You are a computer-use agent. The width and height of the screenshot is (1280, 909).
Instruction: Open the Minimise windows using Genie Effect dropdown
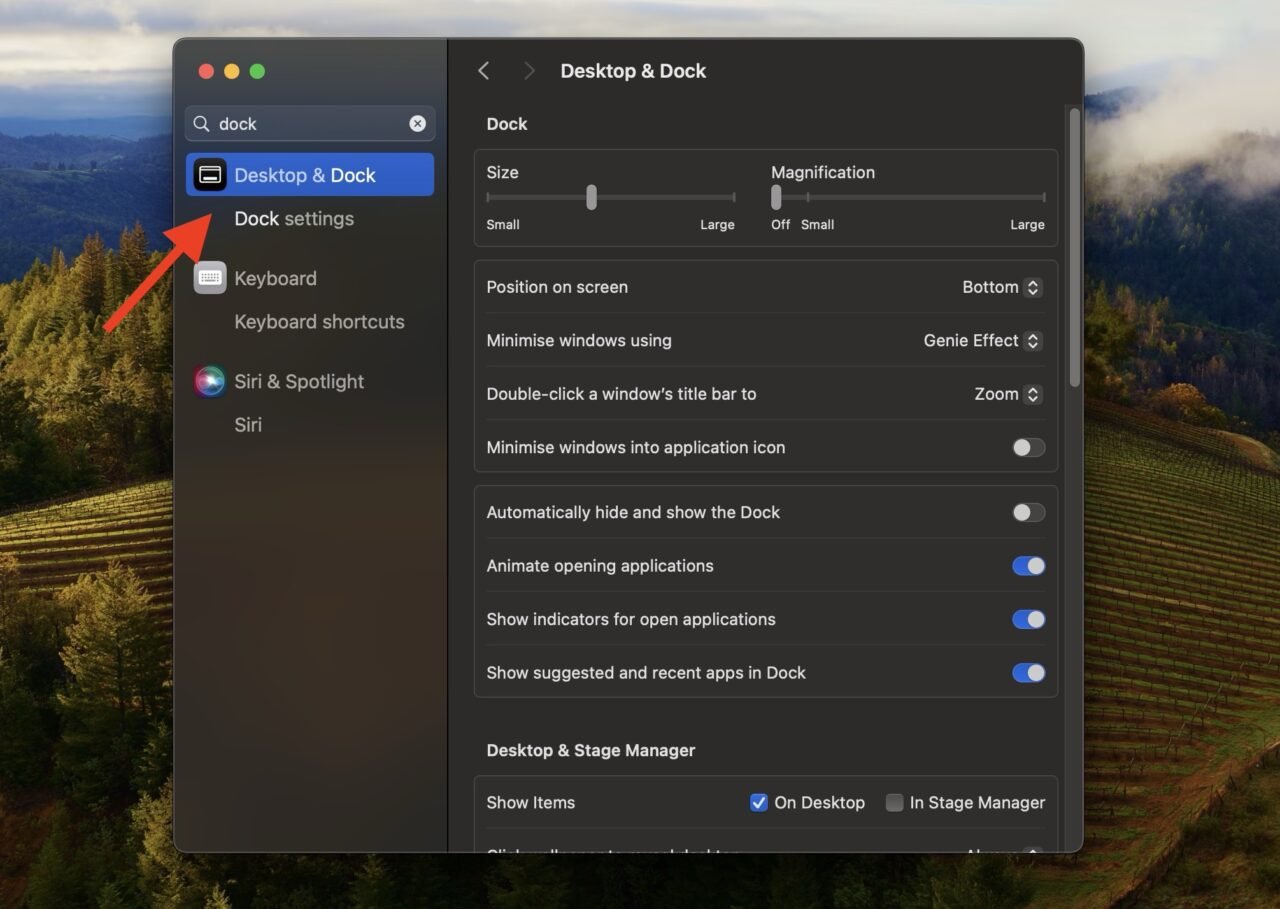(x=982, y=340)
